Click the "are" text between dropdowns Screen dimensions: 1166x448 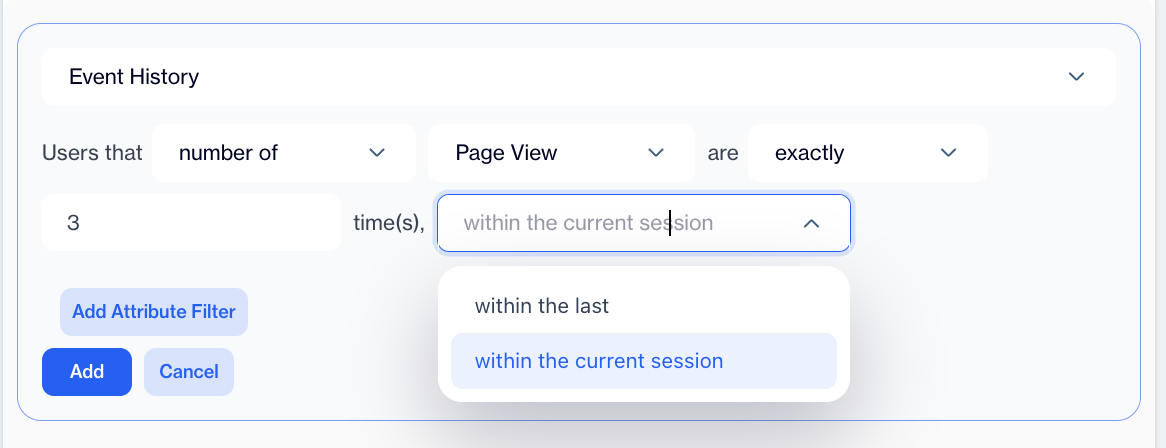click(x=722, y=153)
